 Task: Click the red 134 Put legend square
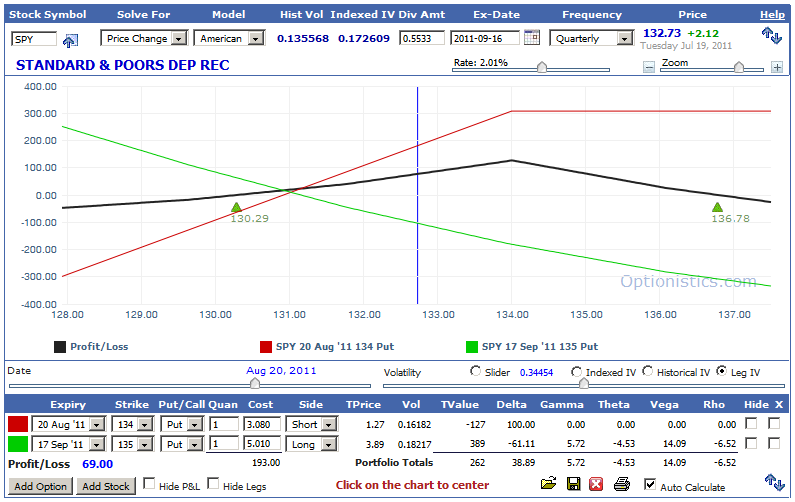tap(266, 347)
